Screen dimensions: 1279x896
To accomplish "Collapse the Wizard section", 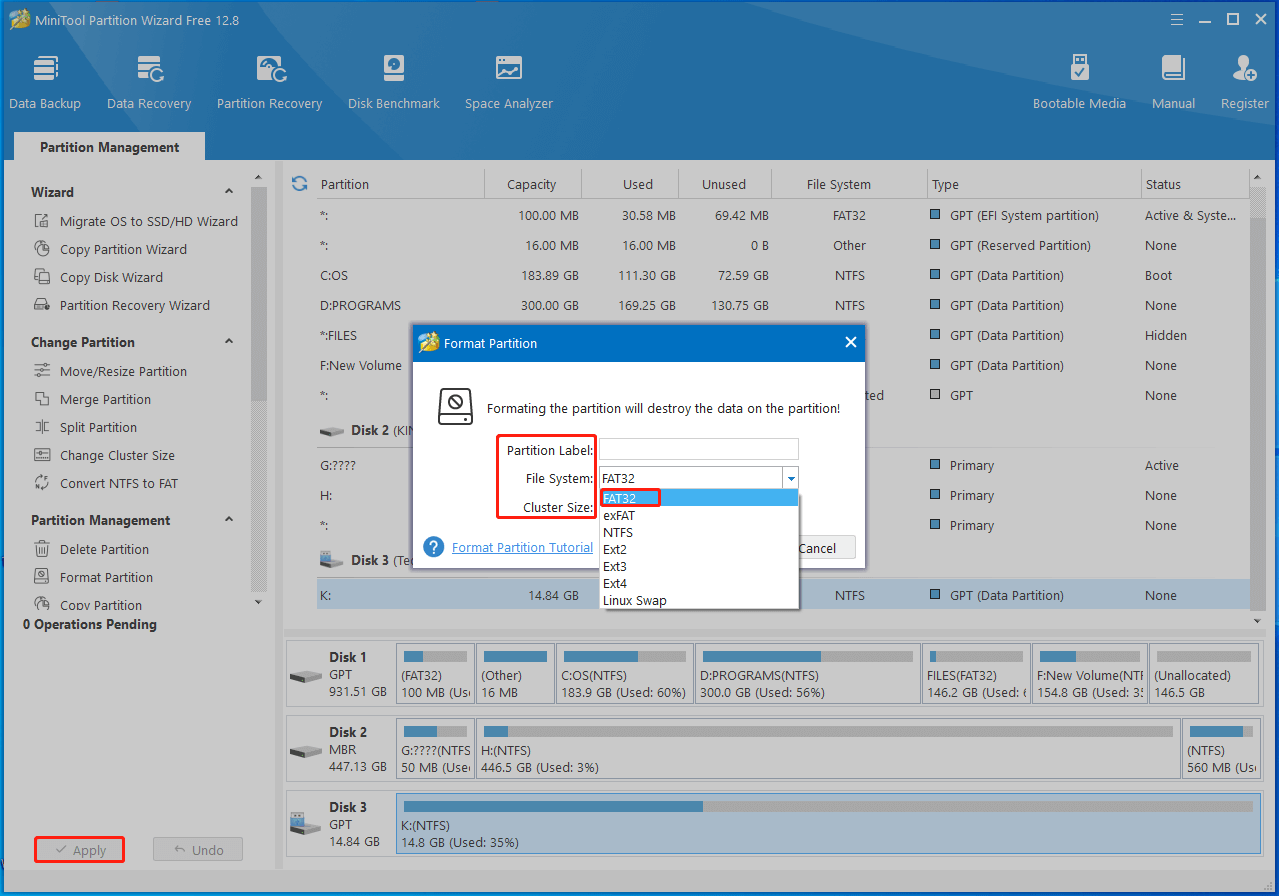I will (229, 192).
